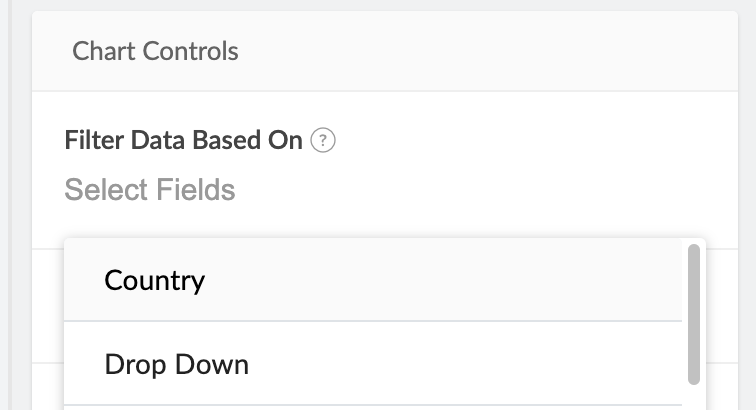Open the question mark tooltip icon
The width and height of the screenshot is (756, 410).
[x=323, y=141]
